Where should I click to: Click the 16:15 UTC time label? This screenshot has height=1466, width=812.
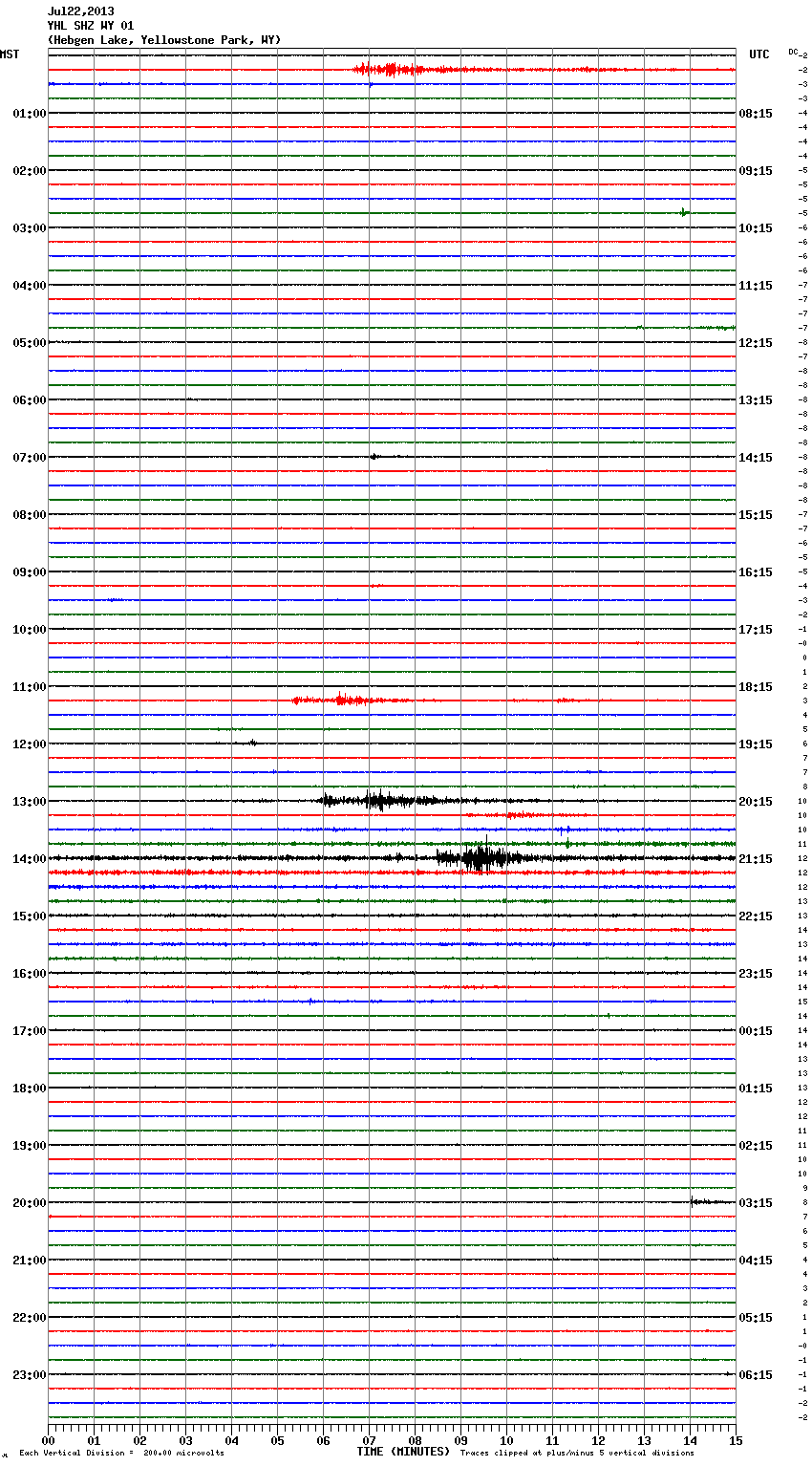(756, 572)
